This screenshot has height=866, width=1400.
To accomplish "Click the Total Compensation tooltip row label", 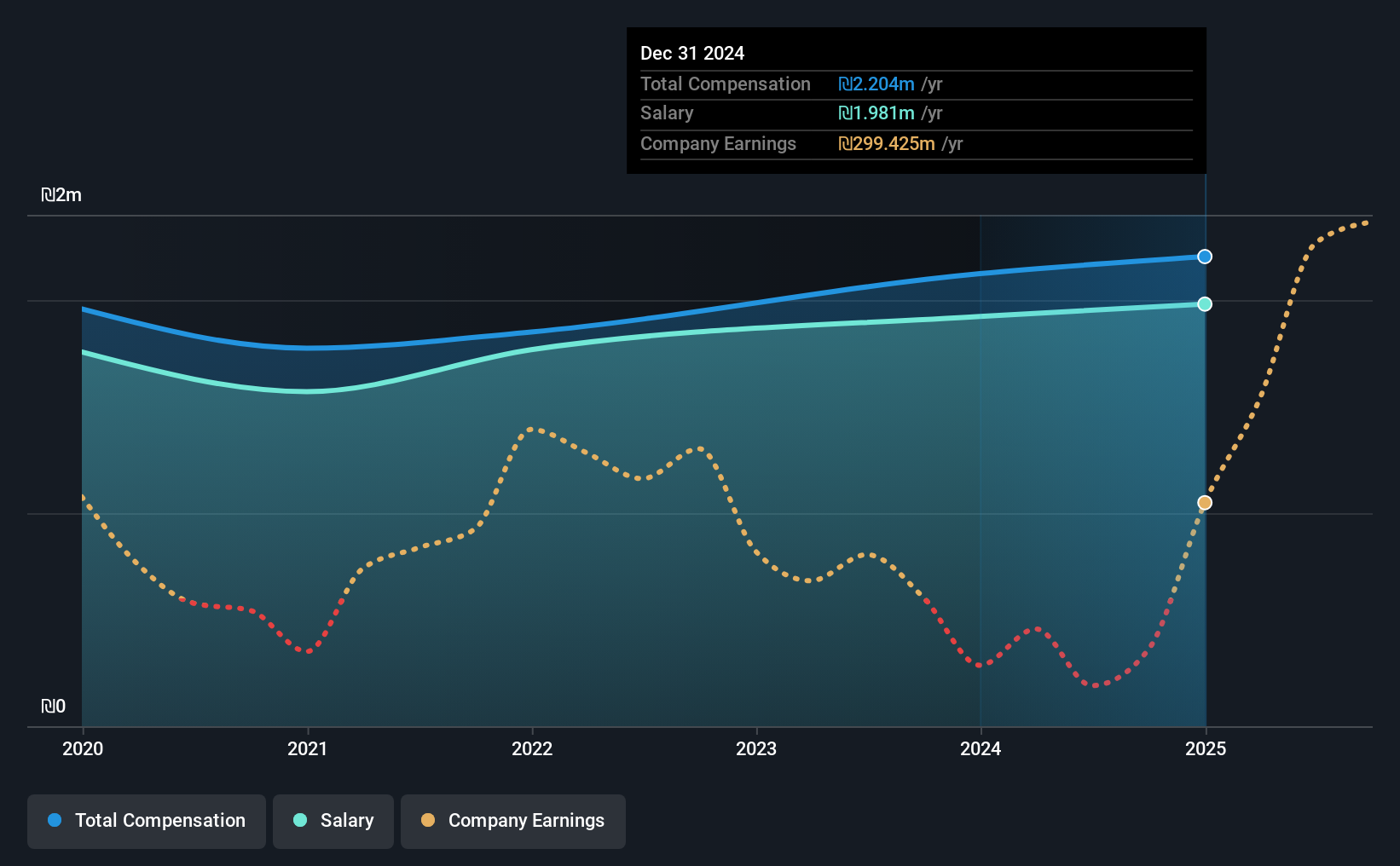I will click(x=726, y=84).
